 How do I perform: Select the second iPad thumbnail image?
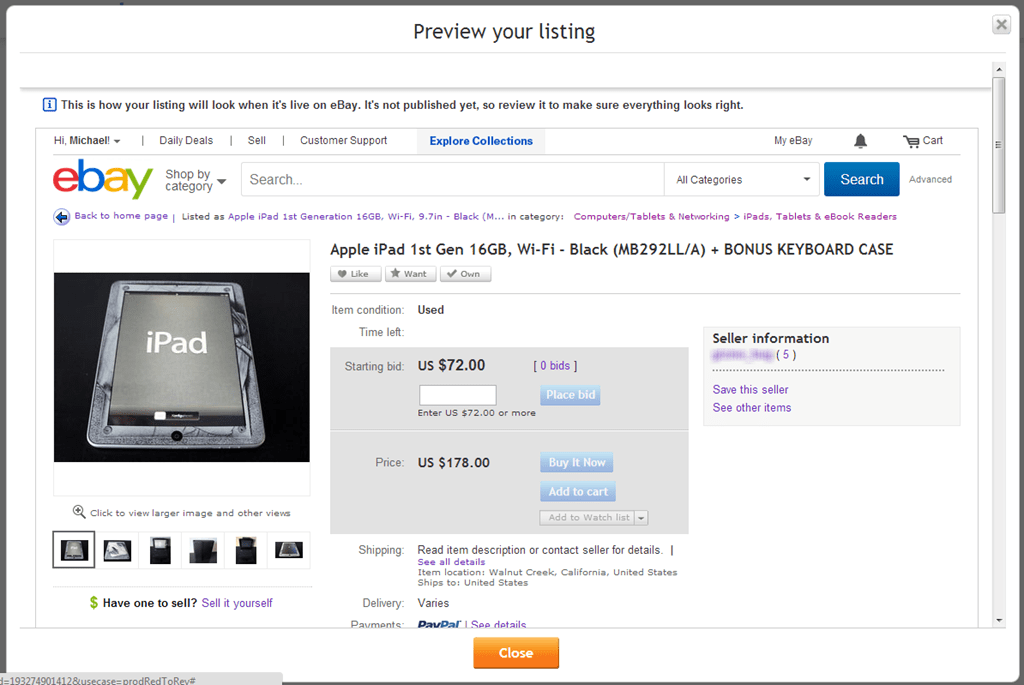pyautogui.click(x=118, y=550)
